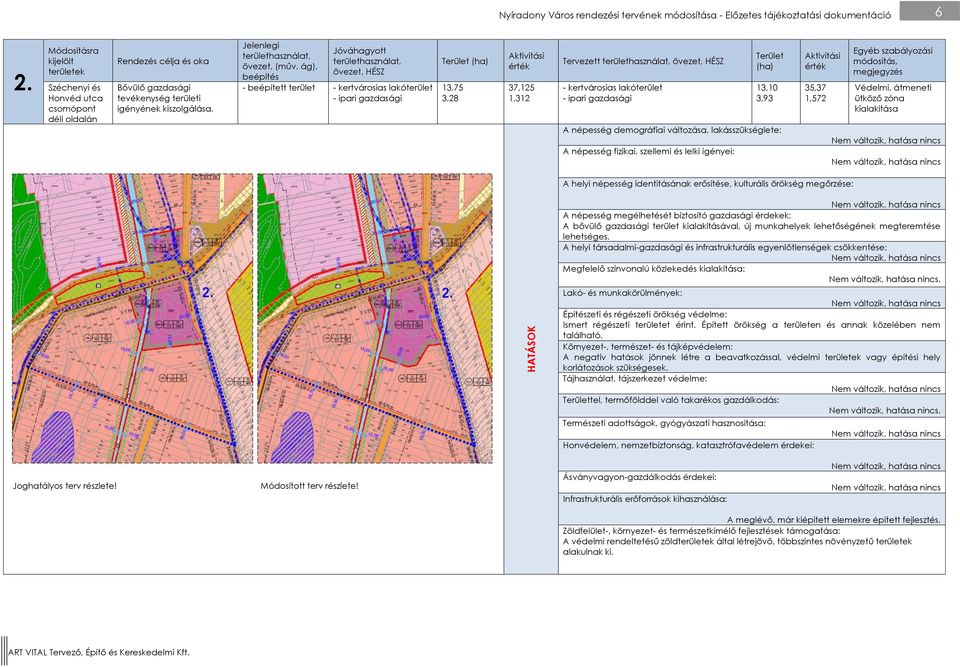Select the activity value "37,125"
The image size is (960, 667).
[521, 88]
